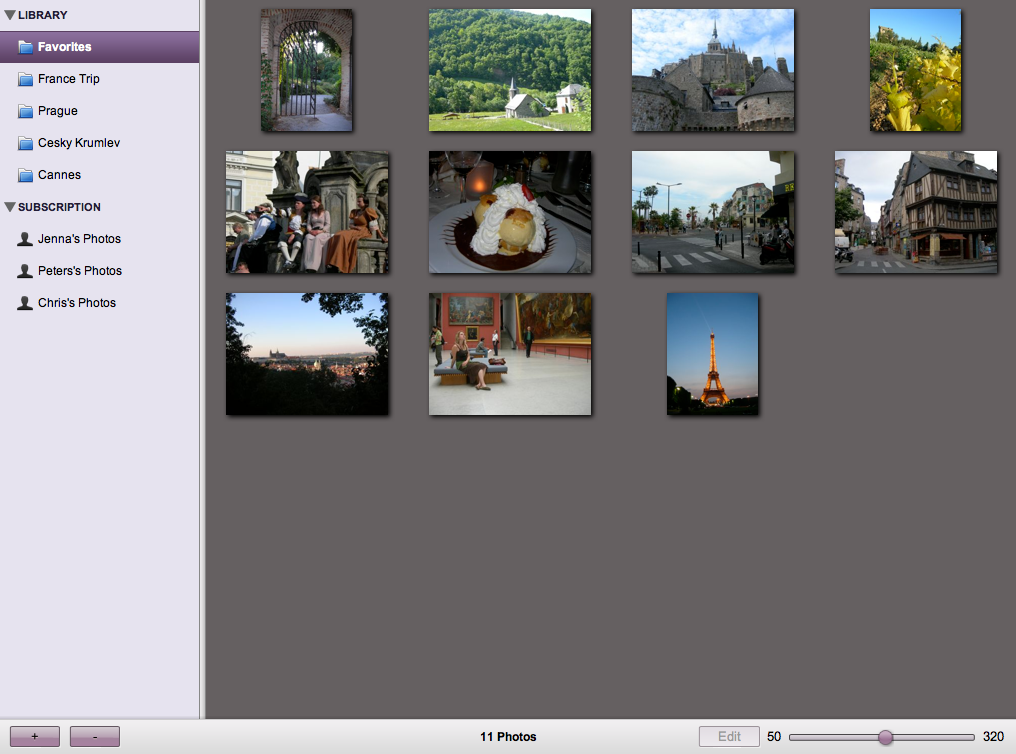This screenshot has height=754, width=1016.
Task: Click the Edit button
Action: (x=729, y=737)
